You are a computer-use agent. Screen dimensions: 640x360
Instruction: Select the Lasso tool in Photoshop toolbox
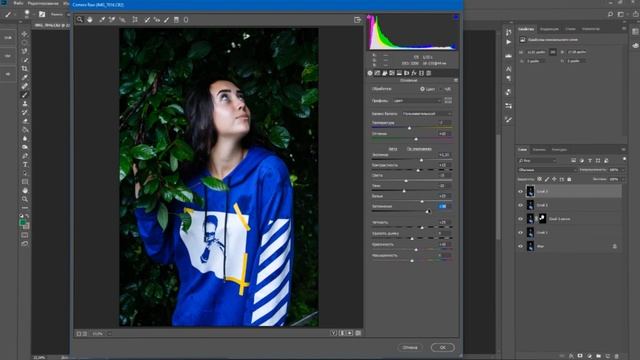pyautogui.click(x=25, y=51)
